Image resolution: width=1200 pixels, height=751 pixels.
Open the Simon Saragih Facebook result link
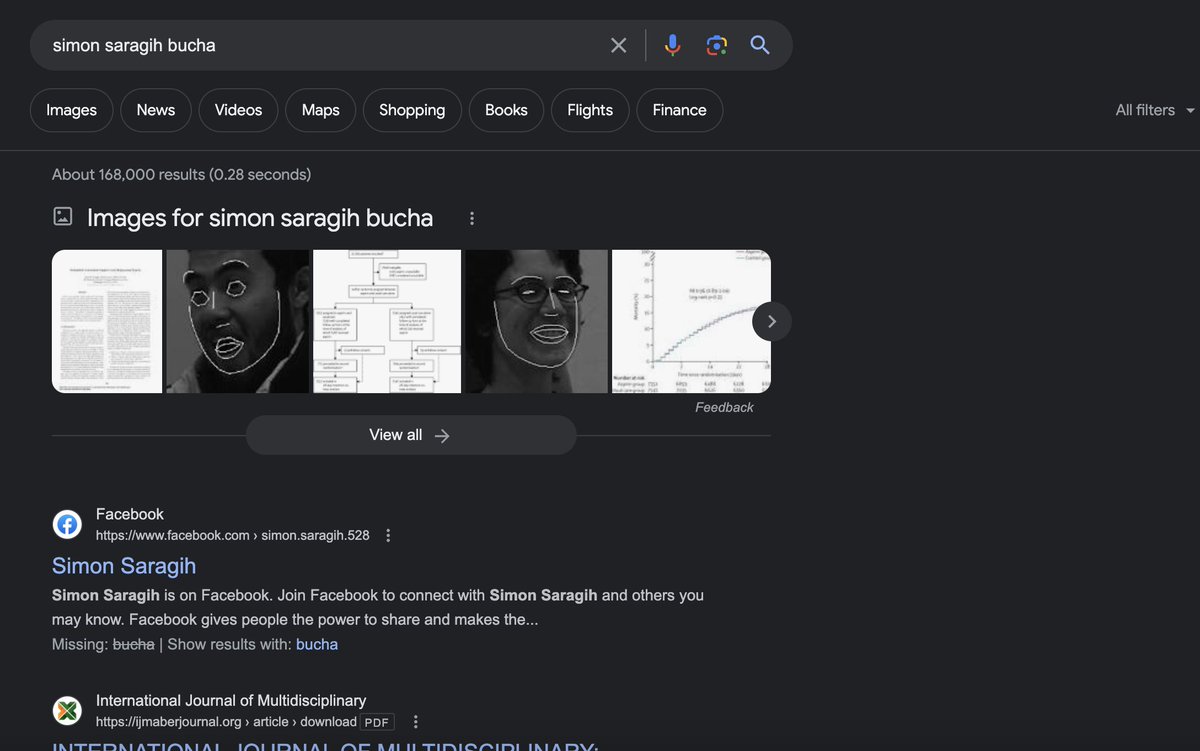[124, 566]
